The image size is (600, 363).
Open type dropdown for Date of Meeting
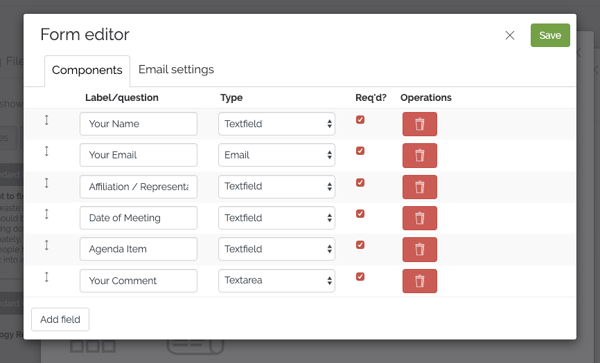277,218
